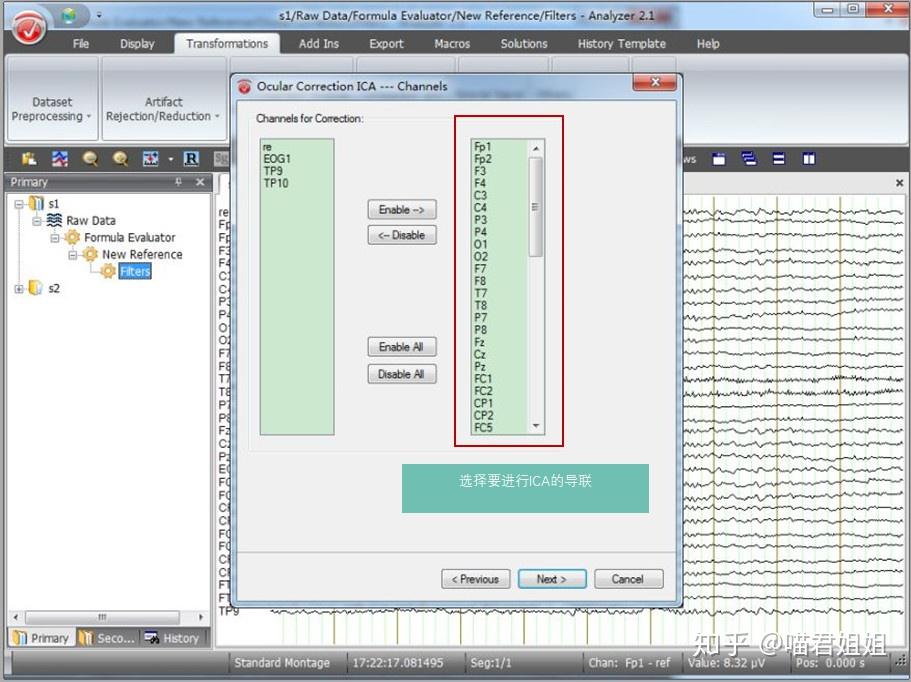Click the Enable --> button
Viewport: 911px width, 682px height.
[x=401, y=210]
